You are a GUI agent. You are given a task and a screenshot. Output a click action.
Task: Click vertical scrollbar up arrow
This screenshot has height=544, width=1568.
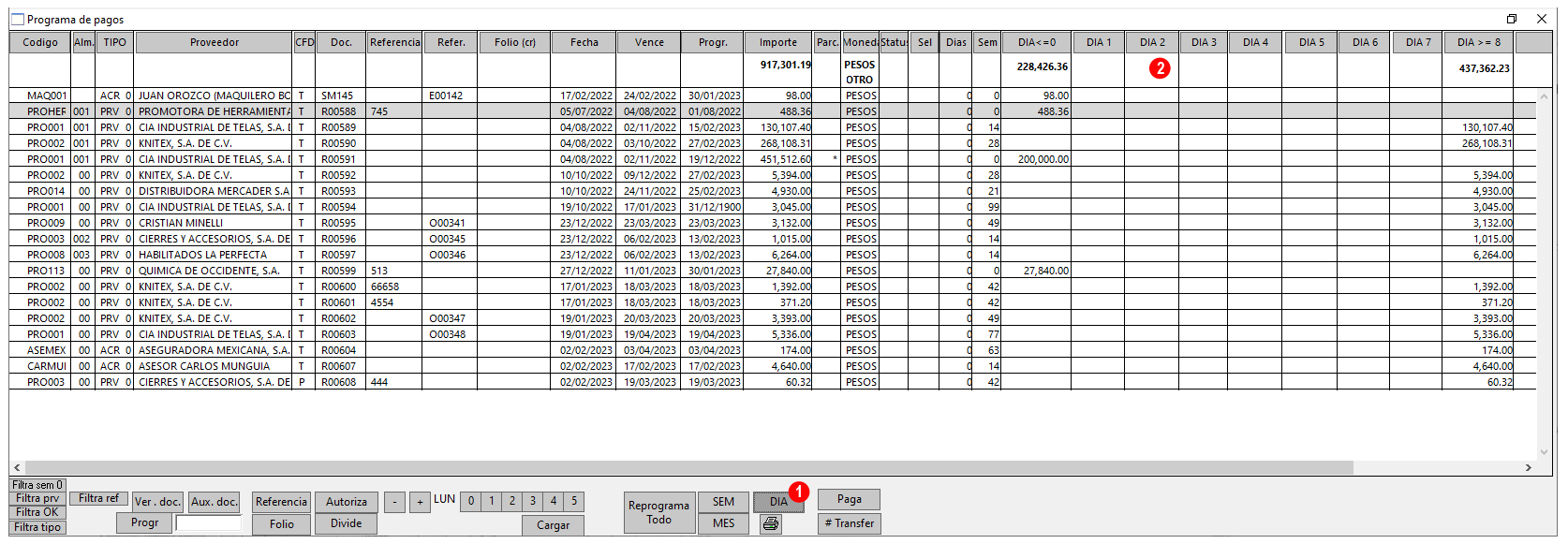coord(1546,96)
